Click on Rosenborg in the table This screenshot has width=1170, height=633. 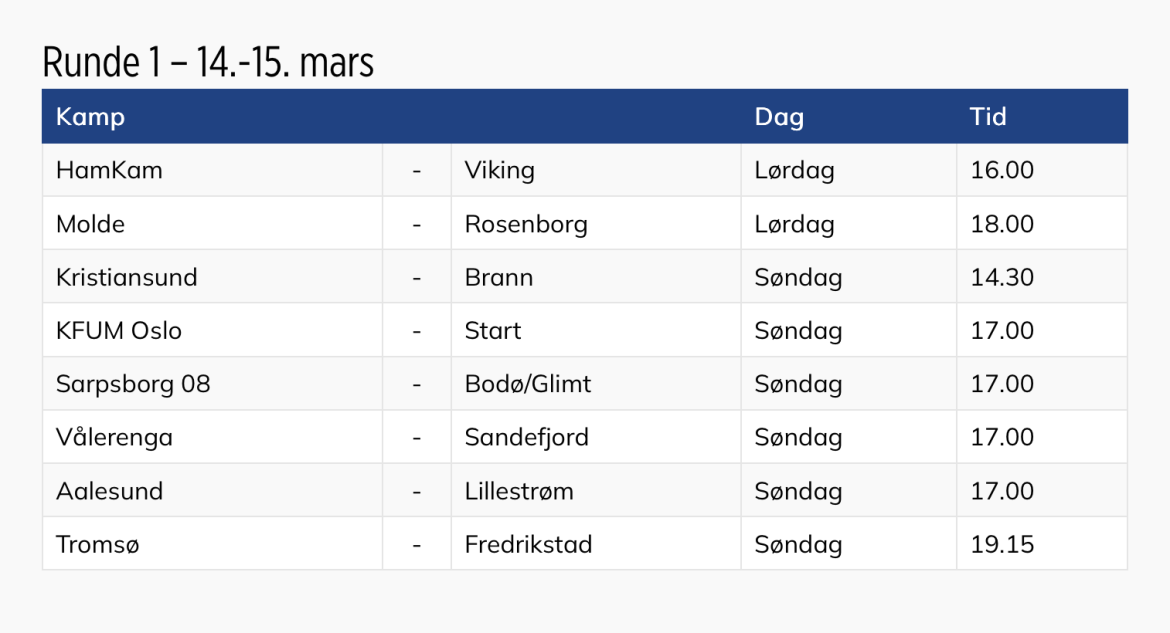pos(526,224)
